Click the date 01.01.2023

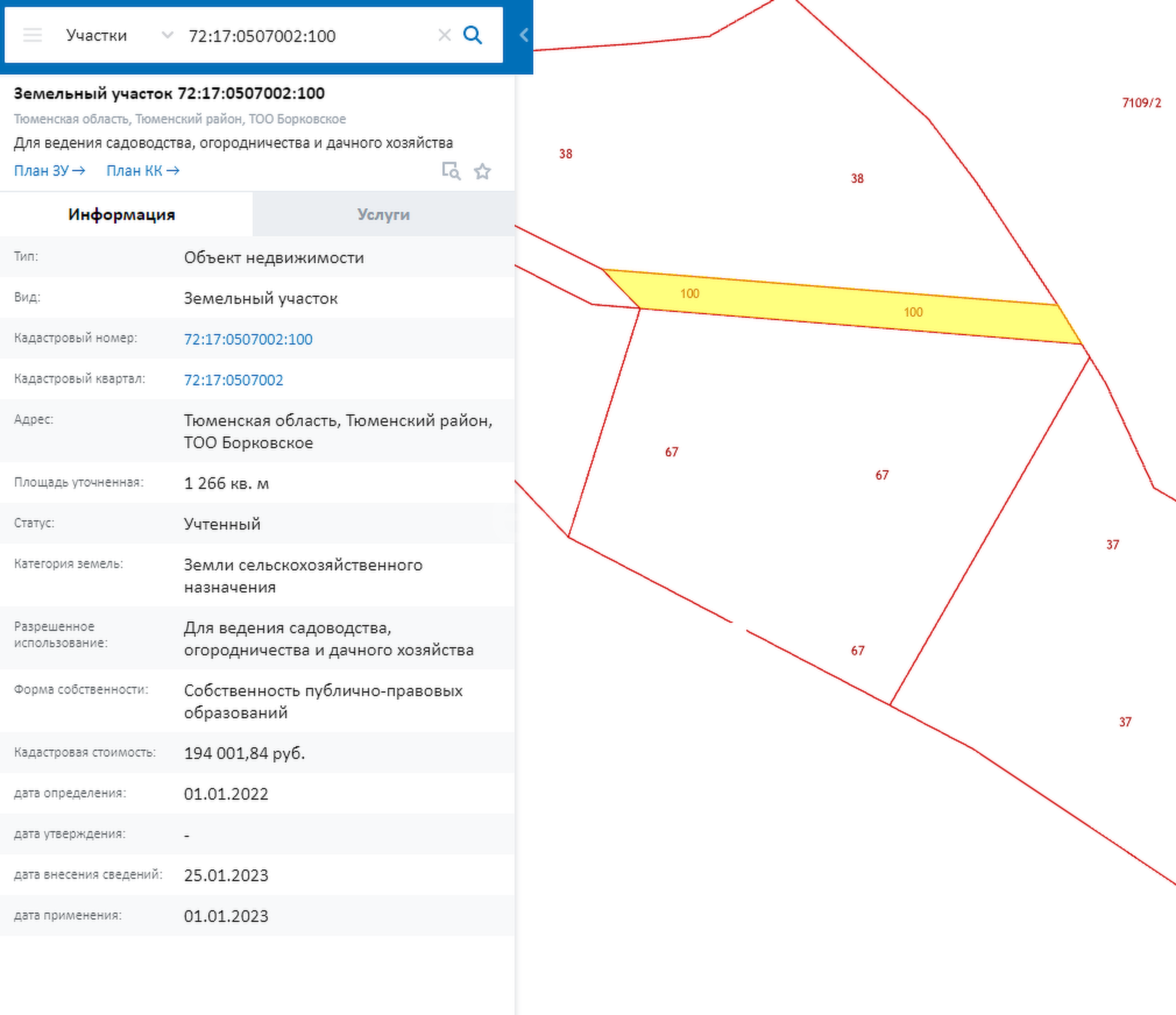click(226, 916)
